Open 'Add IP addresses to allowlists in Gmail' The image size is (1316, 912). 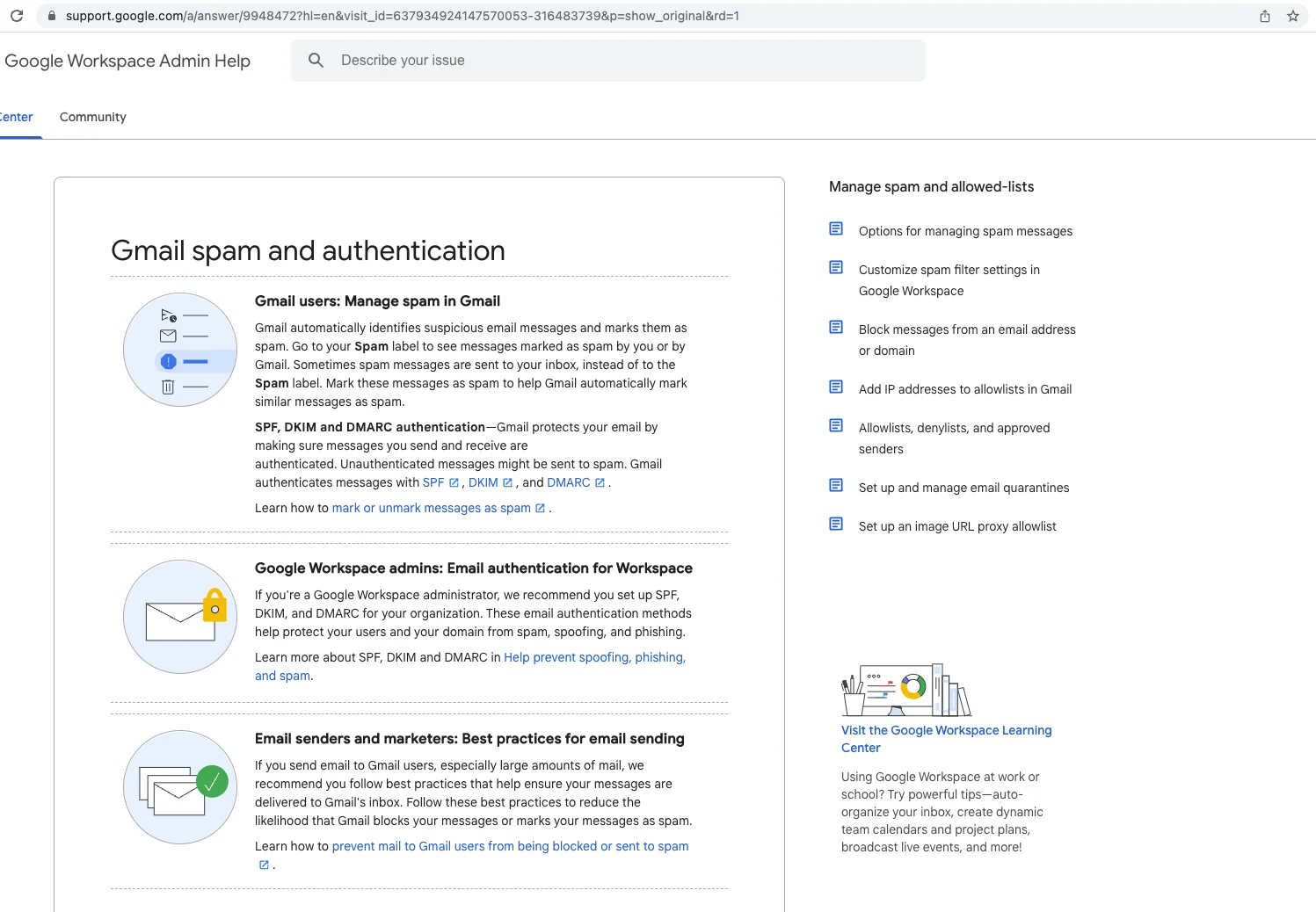[965, 389]
